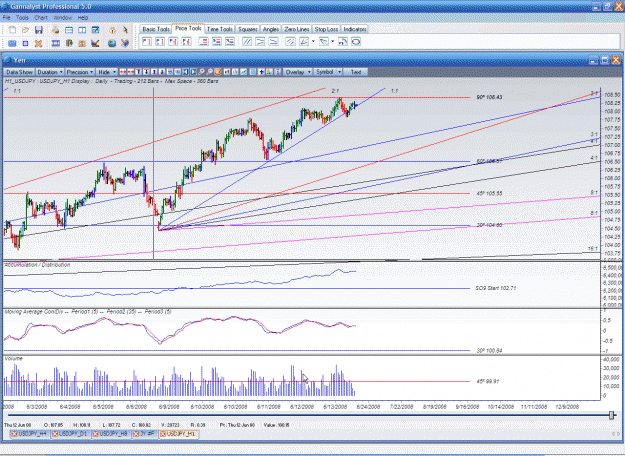The image size is (625, 456).
Task: Switch to the Indicators tab
Action: [x=354, y=29]
